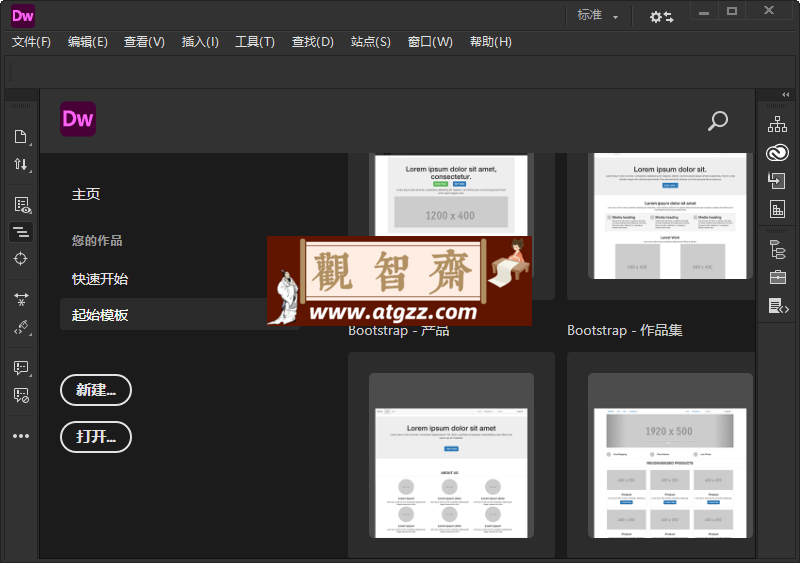Open the Tools (工具) menu
800x563 pixels.
(x=255, y=42)
